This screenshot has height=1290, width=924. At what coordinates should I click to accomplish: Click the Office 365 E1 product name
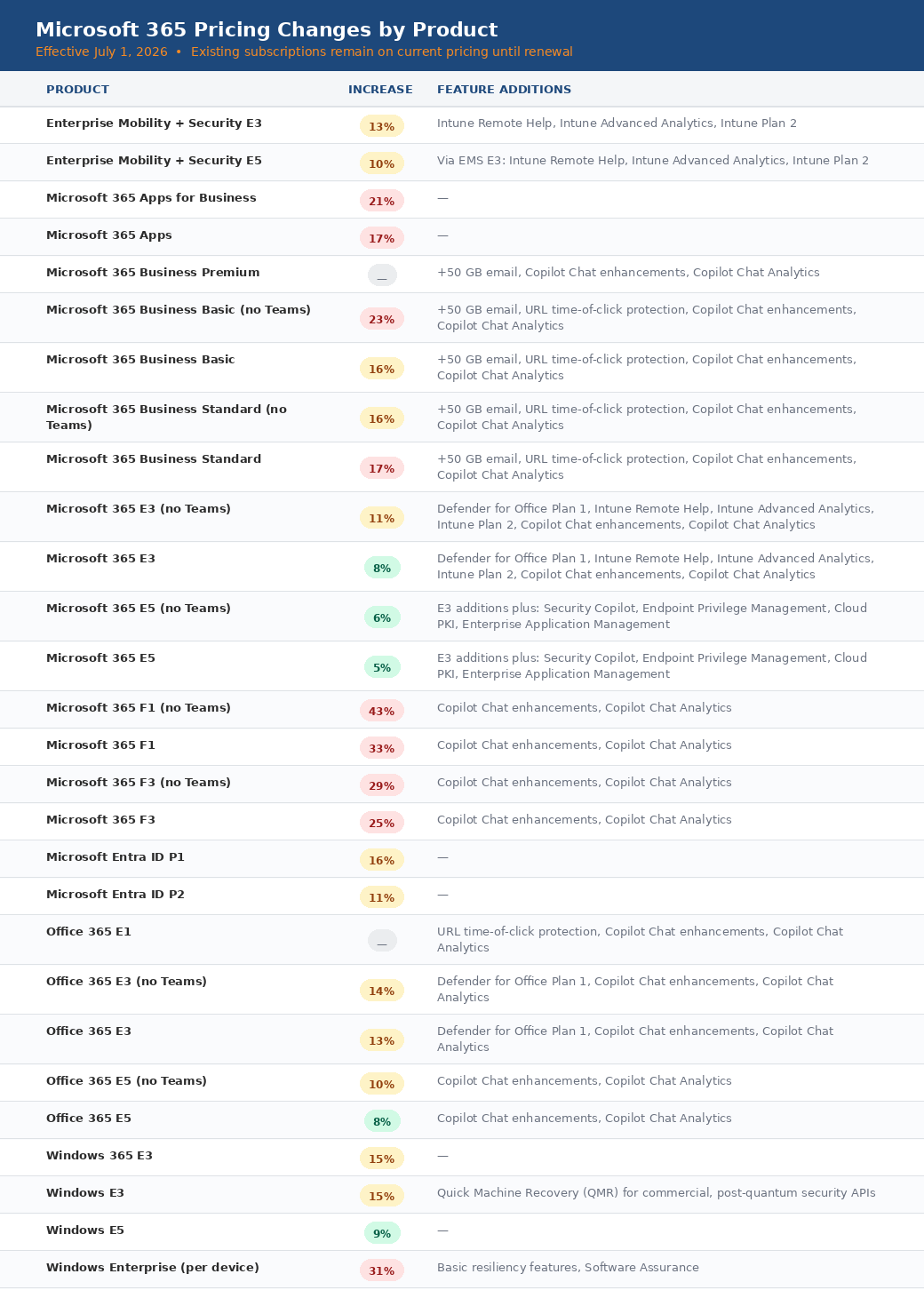(x=89, y=932)
